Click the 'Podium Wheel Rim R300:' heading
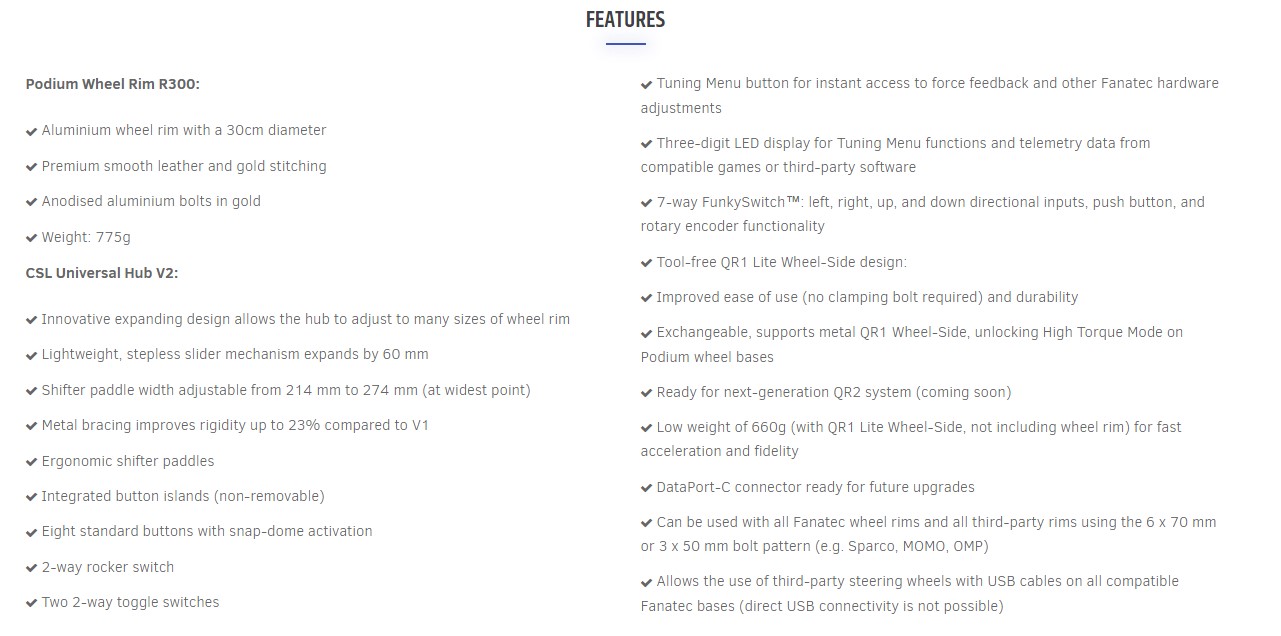This screenshot has height=636, width=1281. 113,84
